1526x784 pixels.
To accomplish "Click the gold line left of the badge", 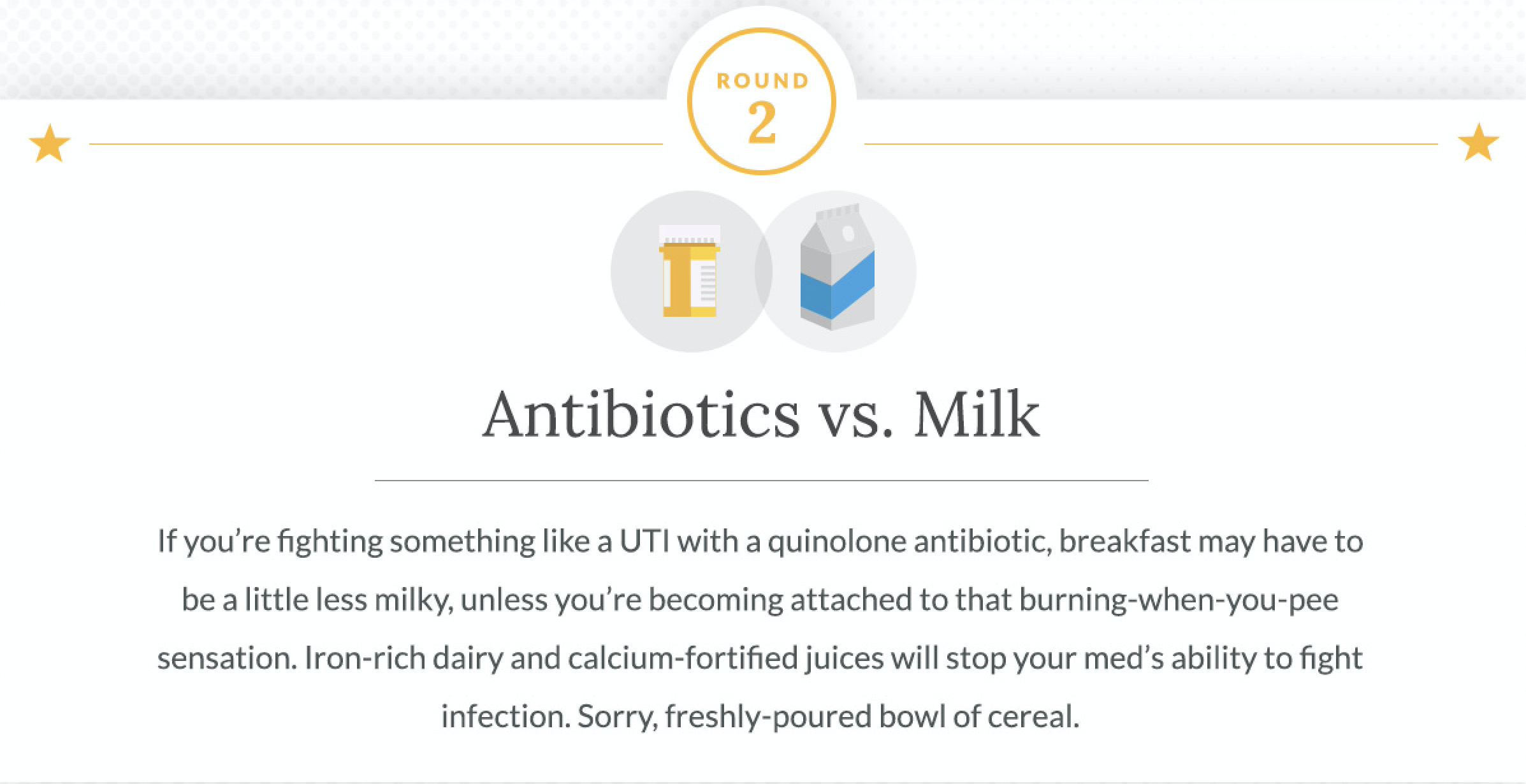I will [x=376, y=144].
